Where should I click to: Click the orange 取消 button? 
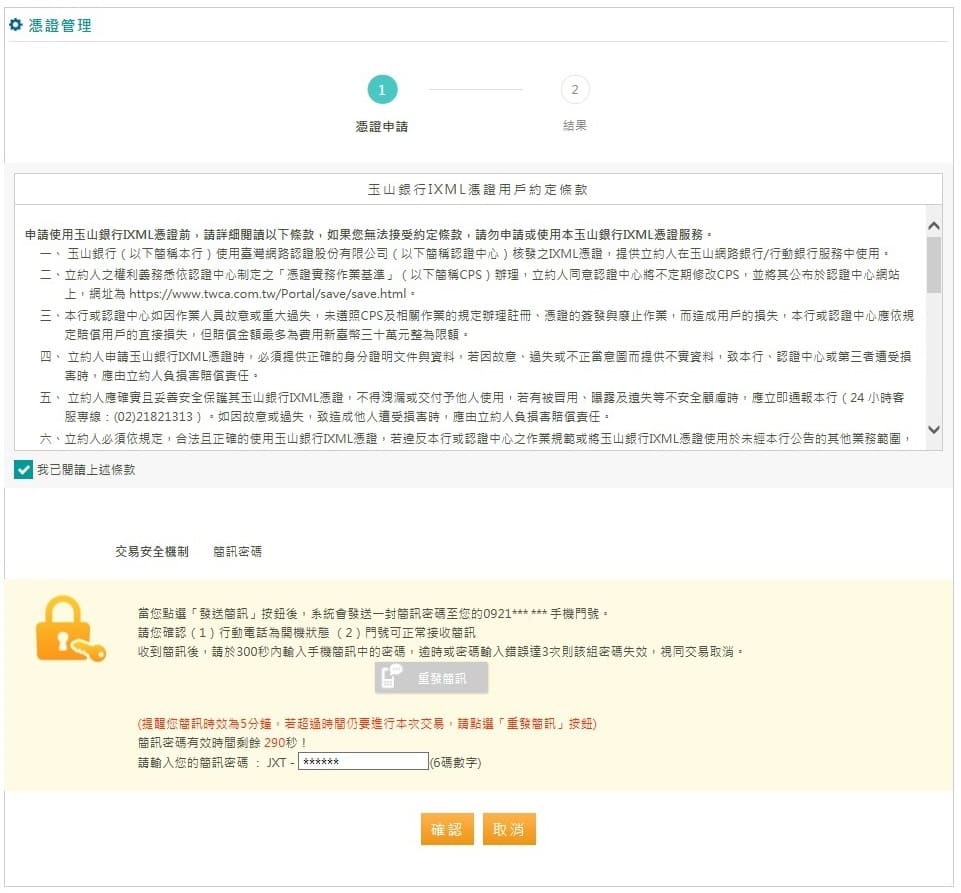(509, 829)
